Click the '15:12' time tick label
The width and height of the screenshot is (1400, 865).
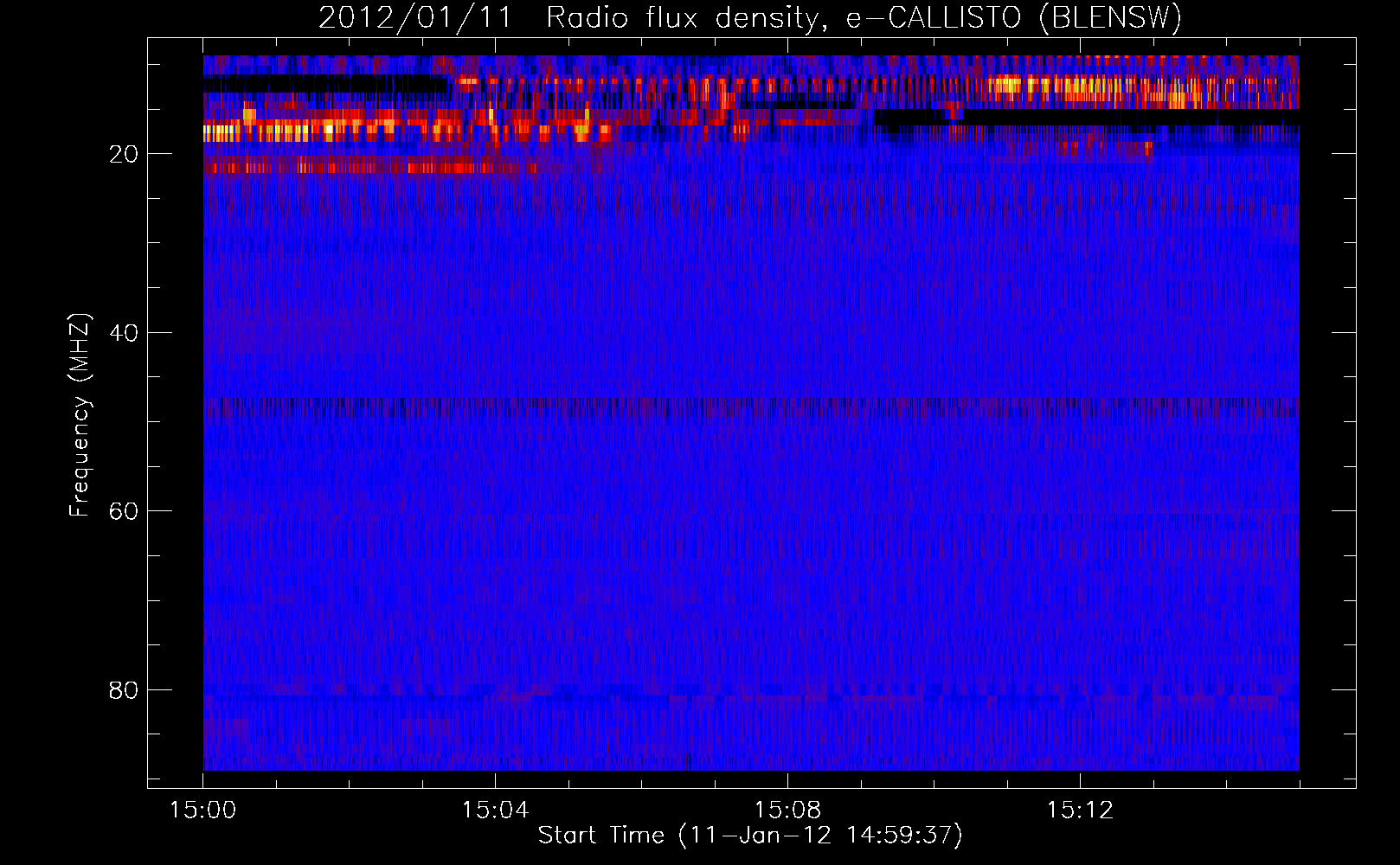(1080, 811)
